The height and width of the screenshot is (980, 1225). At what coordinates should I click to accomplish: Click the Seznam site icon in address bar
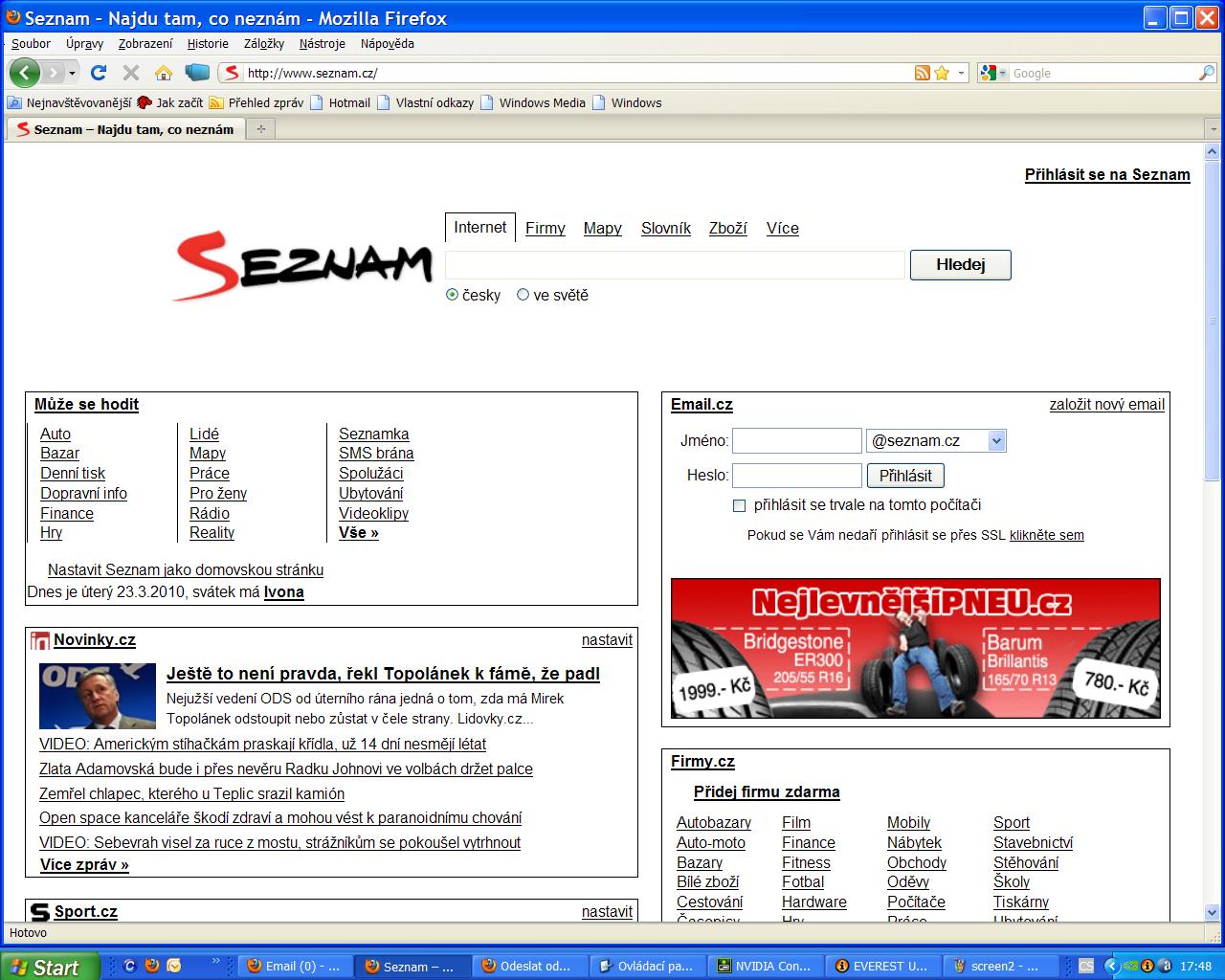[230, 73]
